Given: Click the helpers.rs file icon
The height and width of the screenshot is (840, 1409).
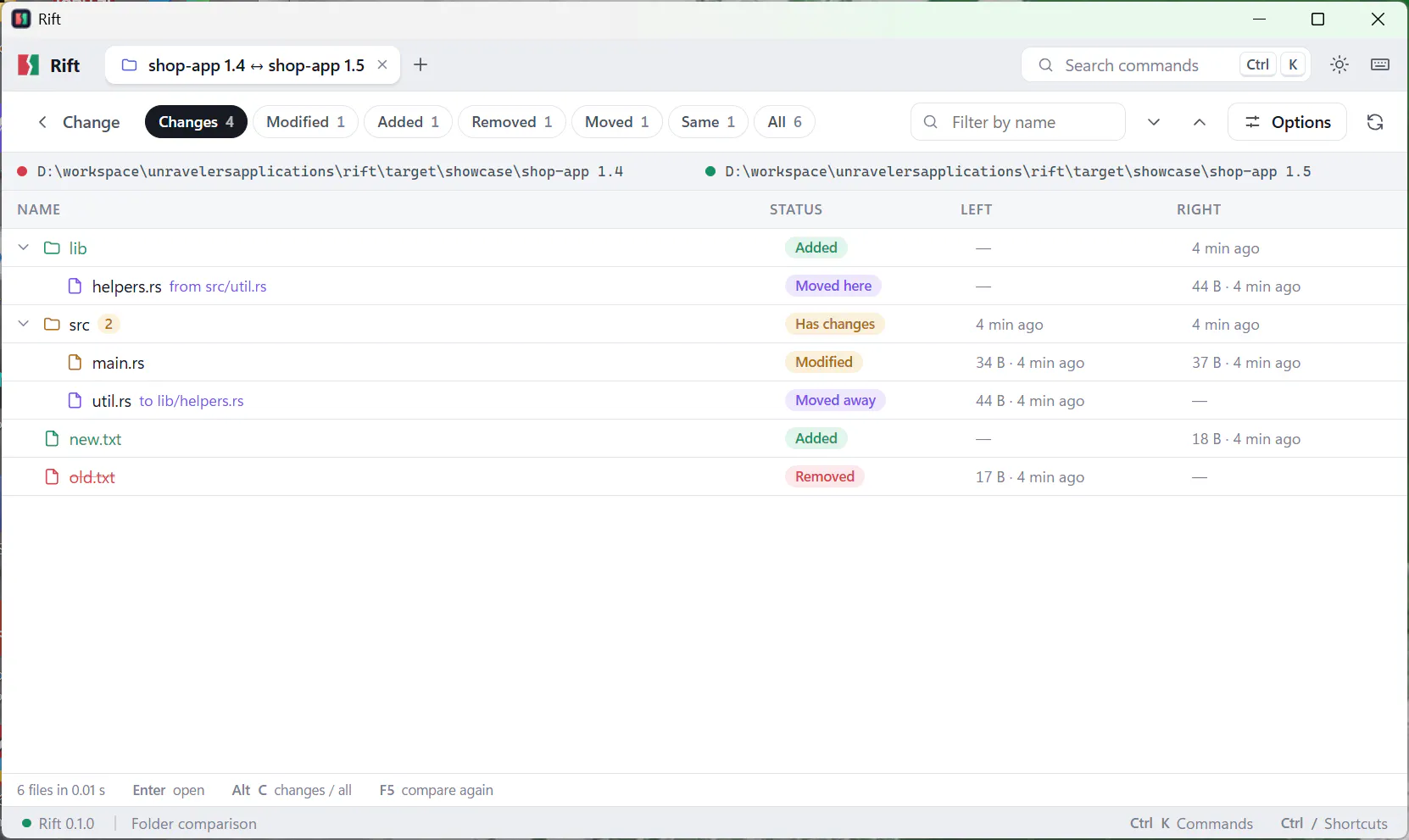Looking at the screenshot, I should click(75, 286).
